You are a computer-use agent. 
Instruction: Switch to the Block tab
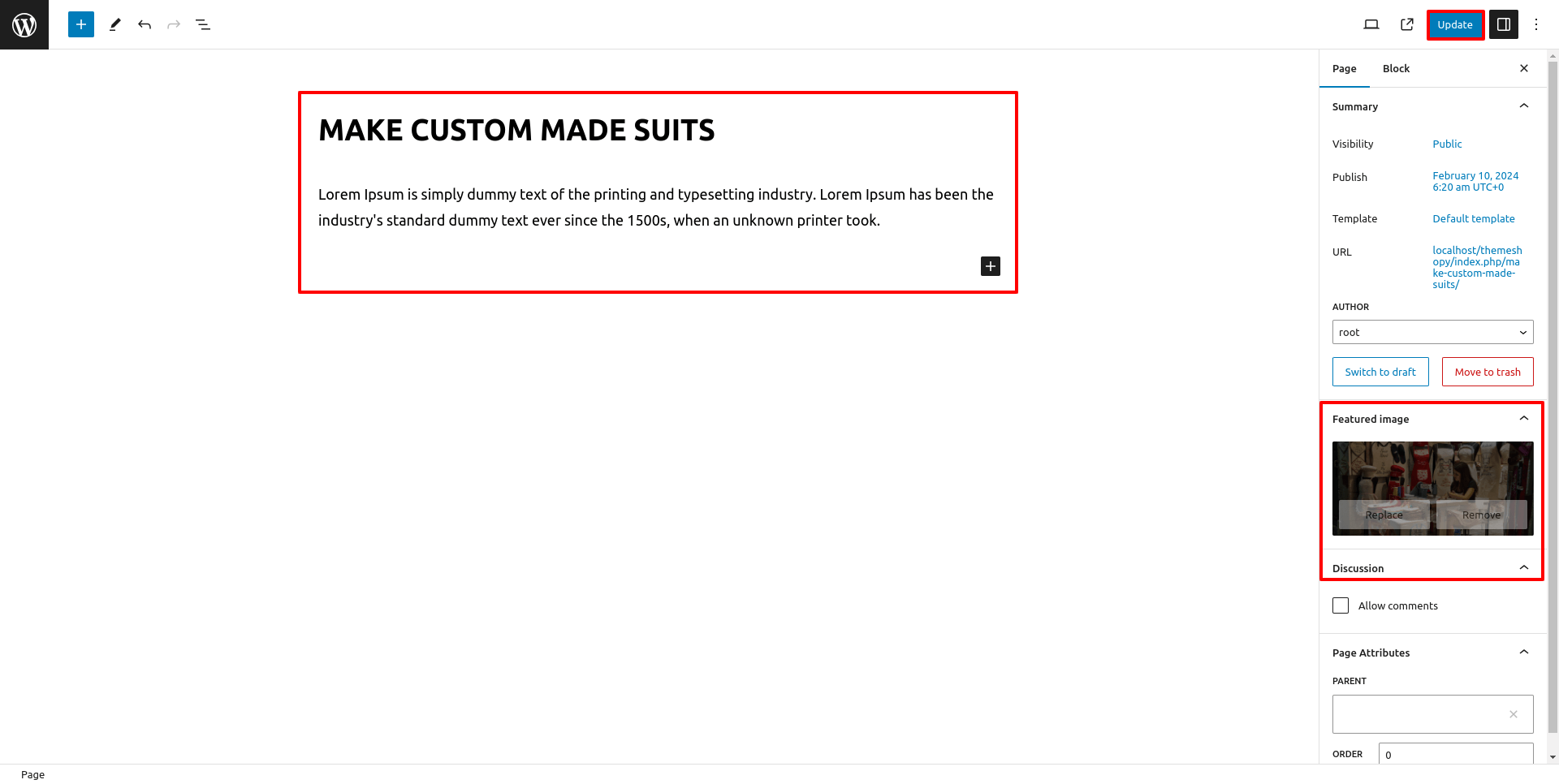click(1396, 68)
